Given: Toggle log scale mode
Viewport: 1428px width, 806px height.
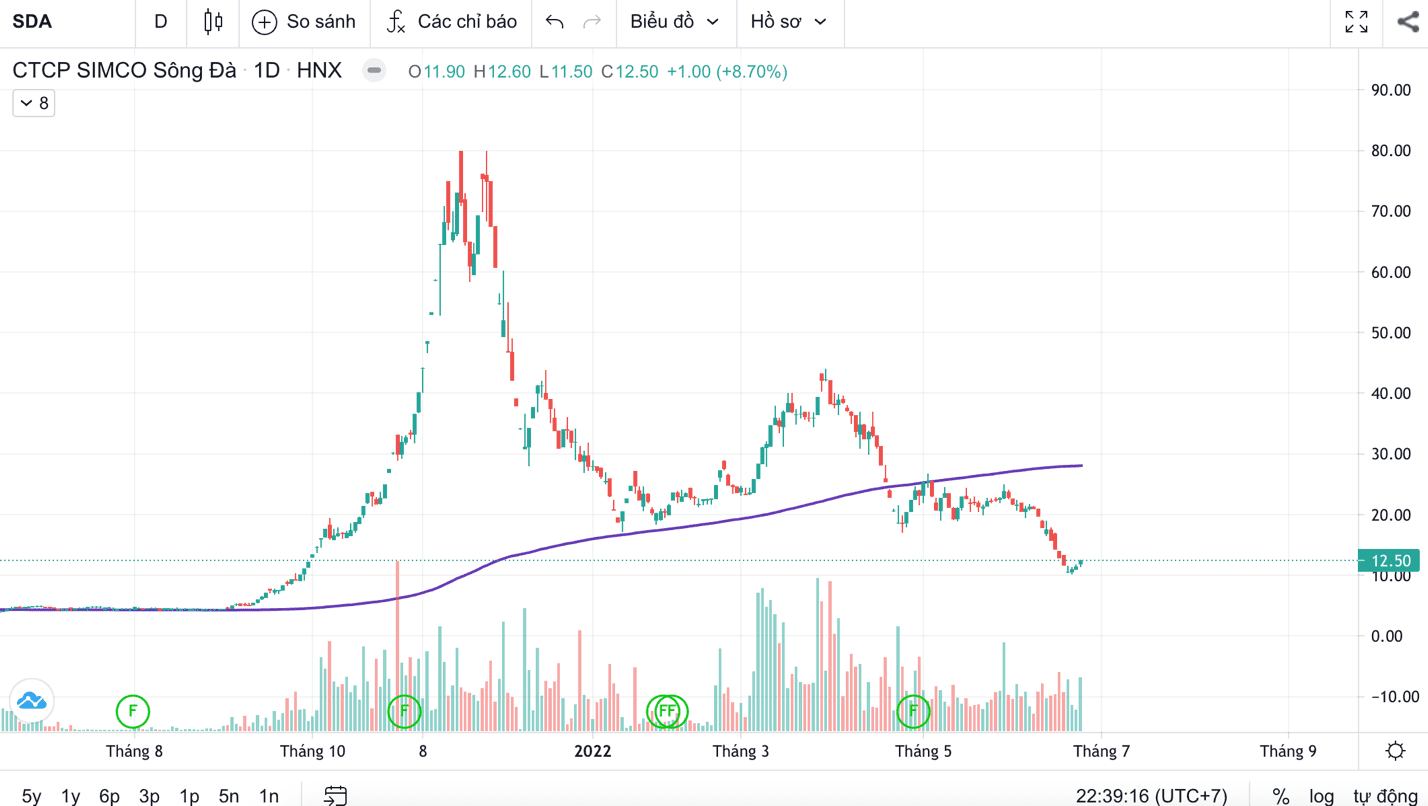Looking at the screenshot, I should coord(1322,796).
